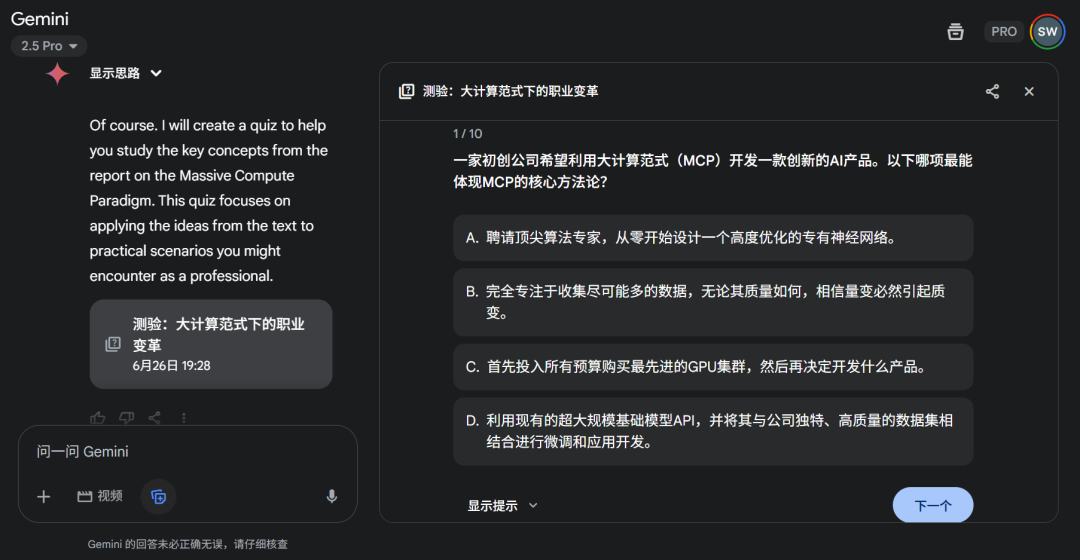Expand the 显示思路 thinking section
Viewport: 1080px width, 560px height.
(x=126, y=73)
